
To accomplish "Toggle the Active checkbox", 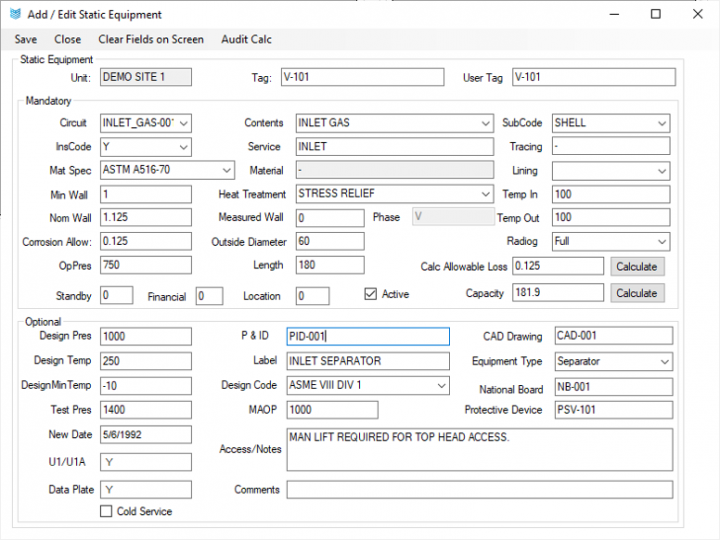I will coord(371,294).
